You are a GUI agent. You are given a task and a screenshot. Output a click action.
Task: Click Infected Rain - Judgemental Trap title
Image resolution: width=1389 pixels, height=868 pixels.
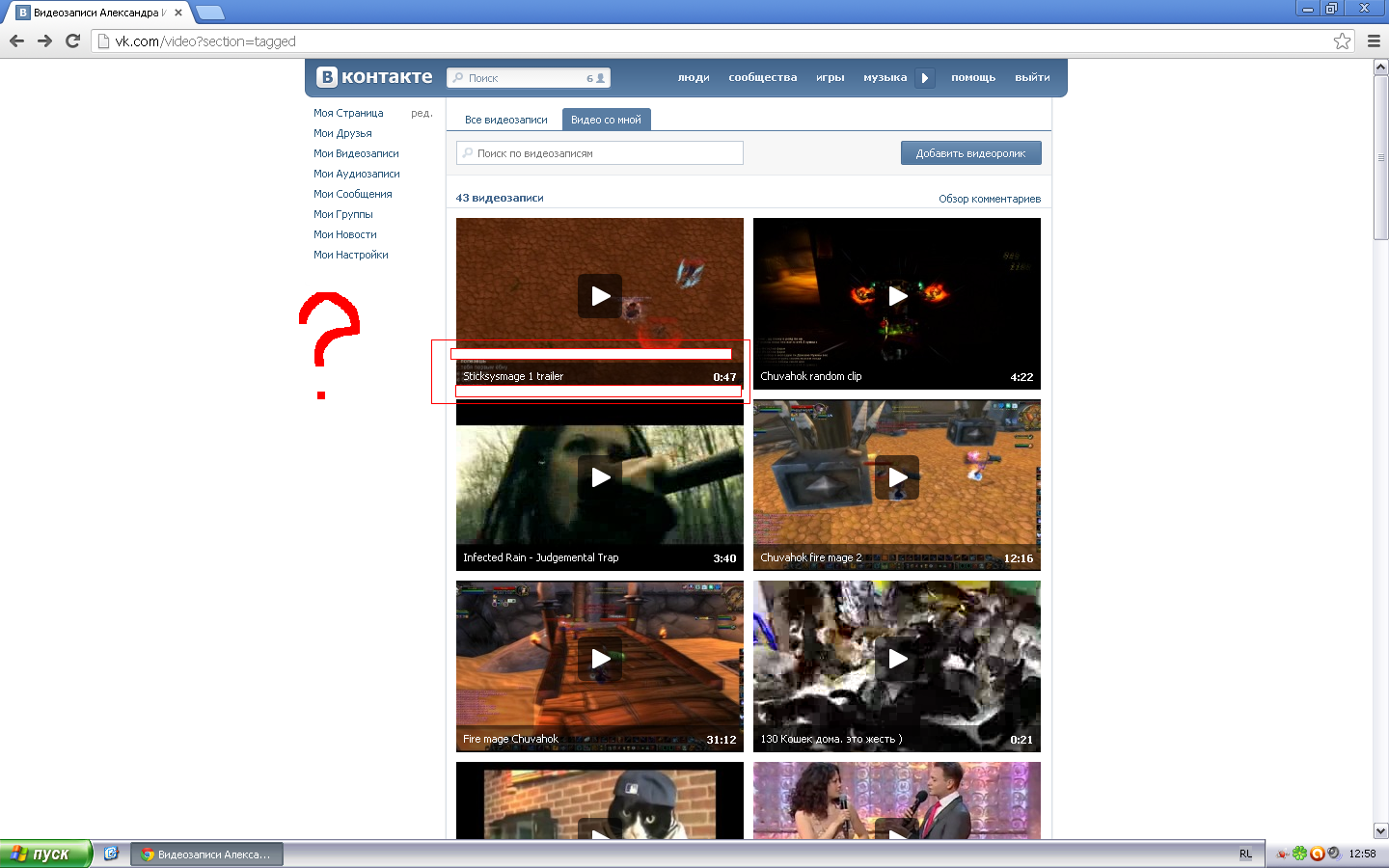click(x=541, y=557)
